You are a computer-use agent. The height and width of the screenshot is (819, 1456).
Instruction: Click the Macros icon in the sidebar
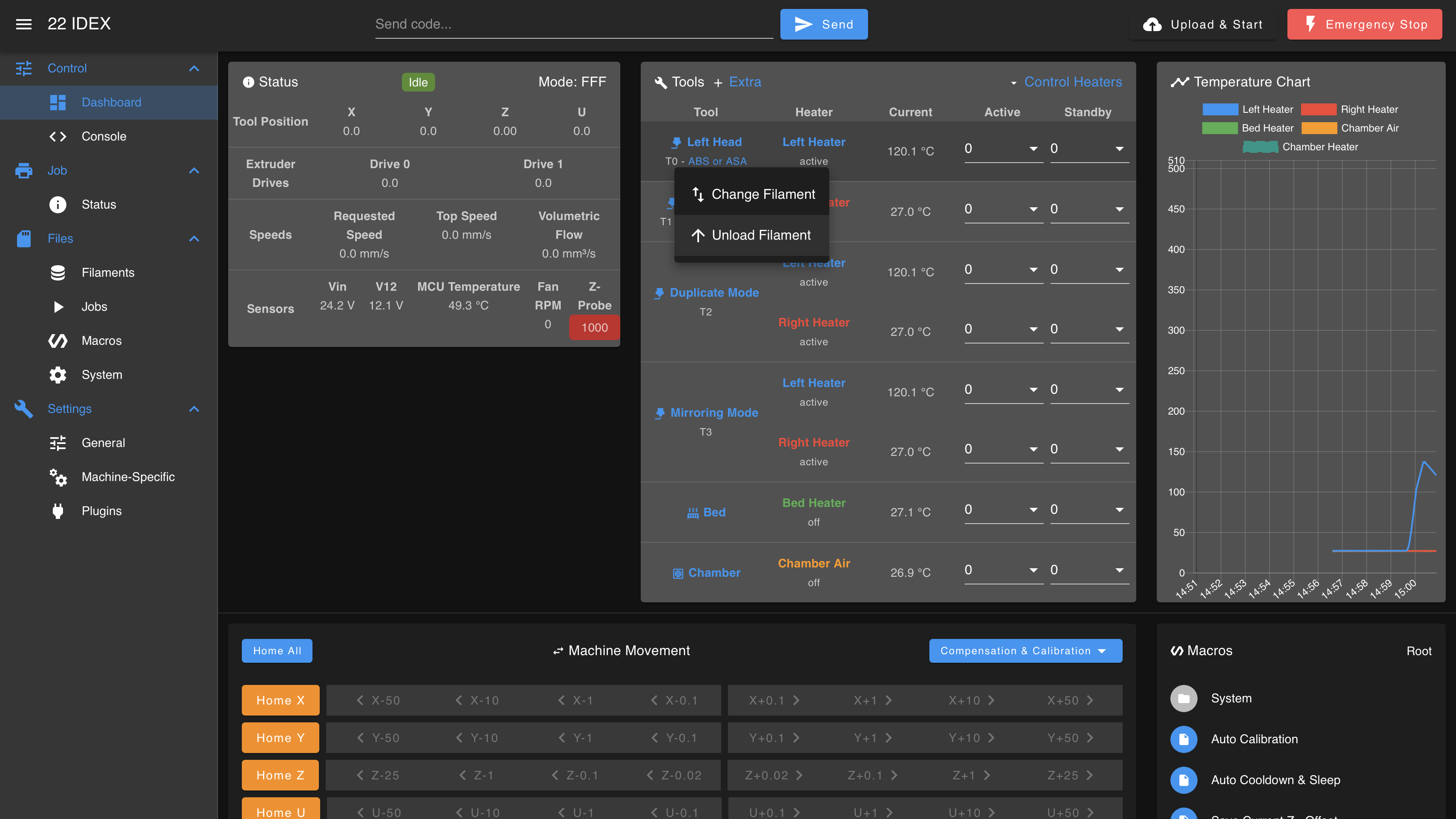[57, 340]
